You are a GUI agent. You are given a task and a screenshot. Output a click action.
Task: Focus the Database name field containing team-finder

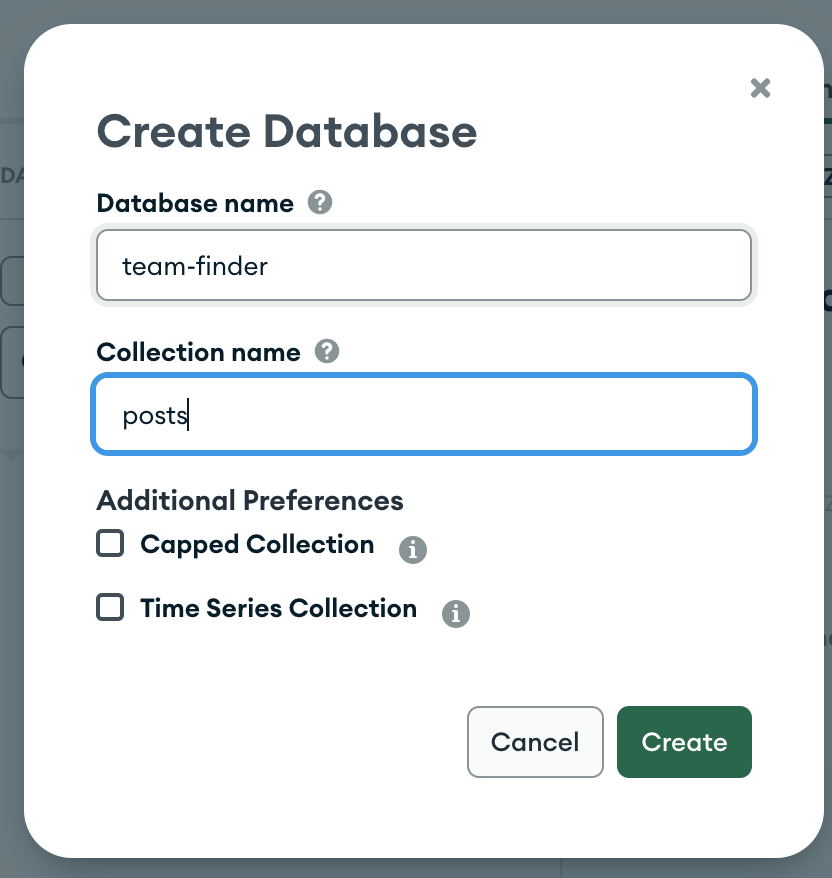click(x=424, y=265)
